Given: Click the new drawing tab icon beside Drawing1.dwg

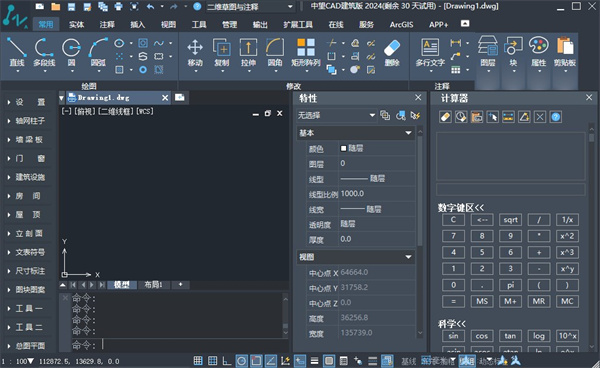Looking at the screenshot, I should [x=179, y=98].
